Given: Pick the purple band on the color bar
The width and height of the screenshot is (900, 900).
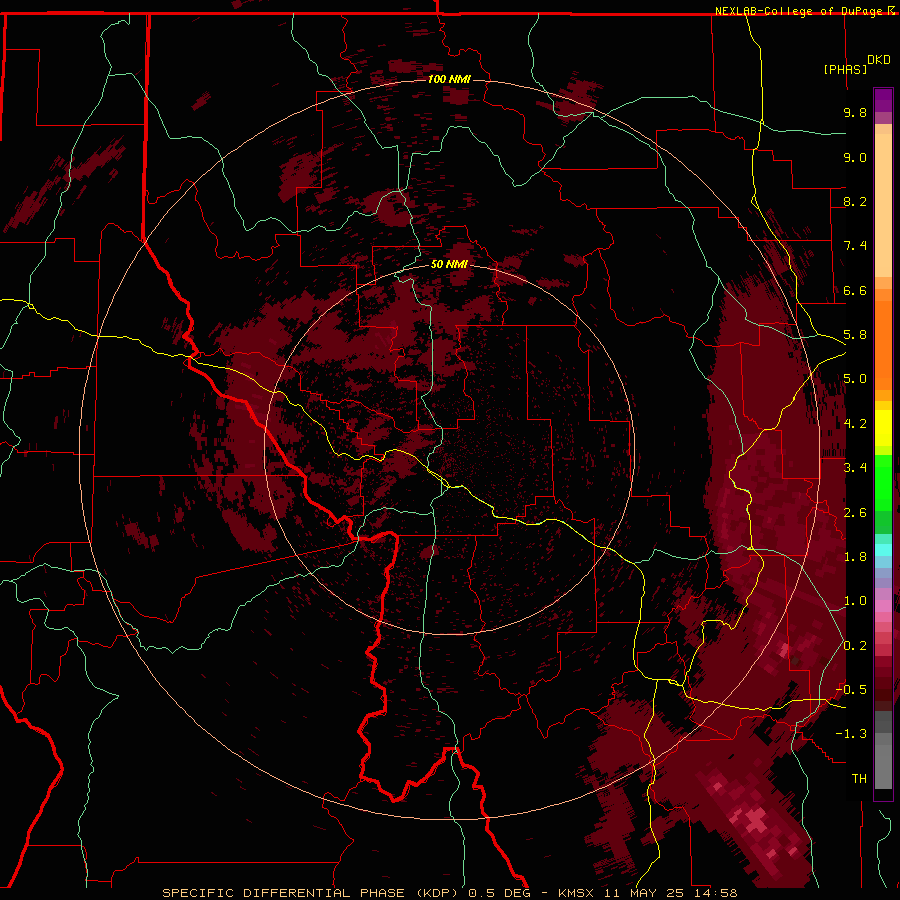Looking at the screenshot, I should 883,100.
